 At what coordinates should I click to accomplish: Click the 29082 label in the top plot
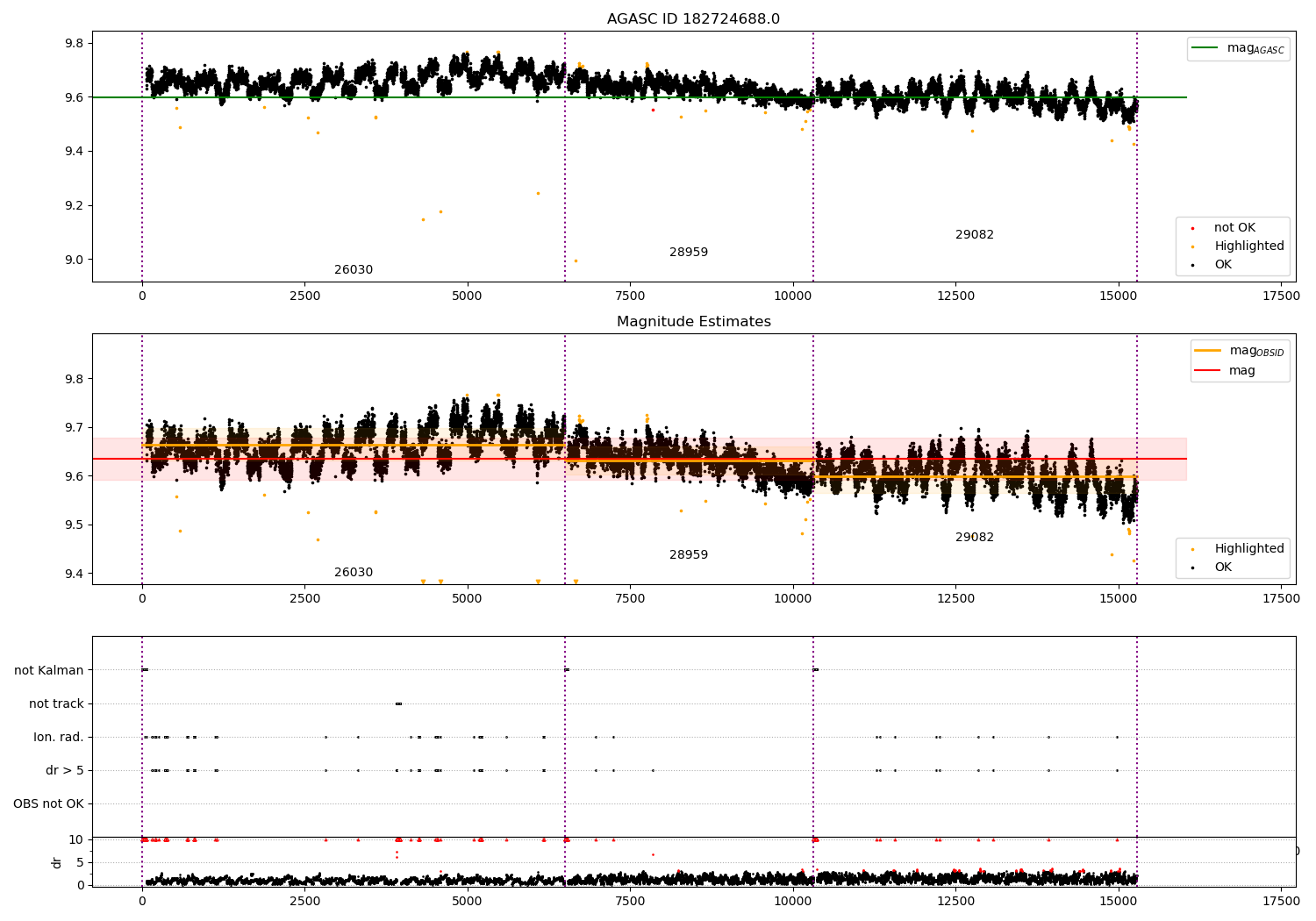point(975,235)
